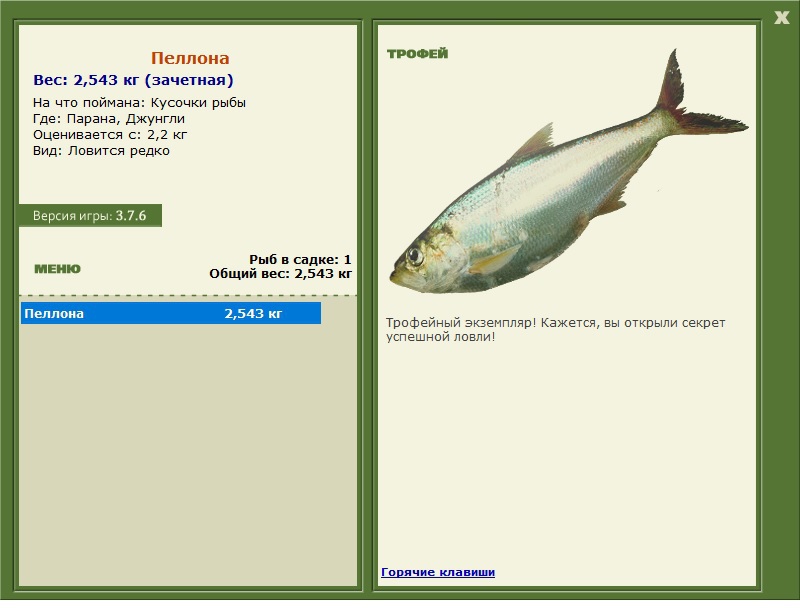Close the trophy window with the X
This screenshot has height=614, width=800.
click(x=781, y=18)
